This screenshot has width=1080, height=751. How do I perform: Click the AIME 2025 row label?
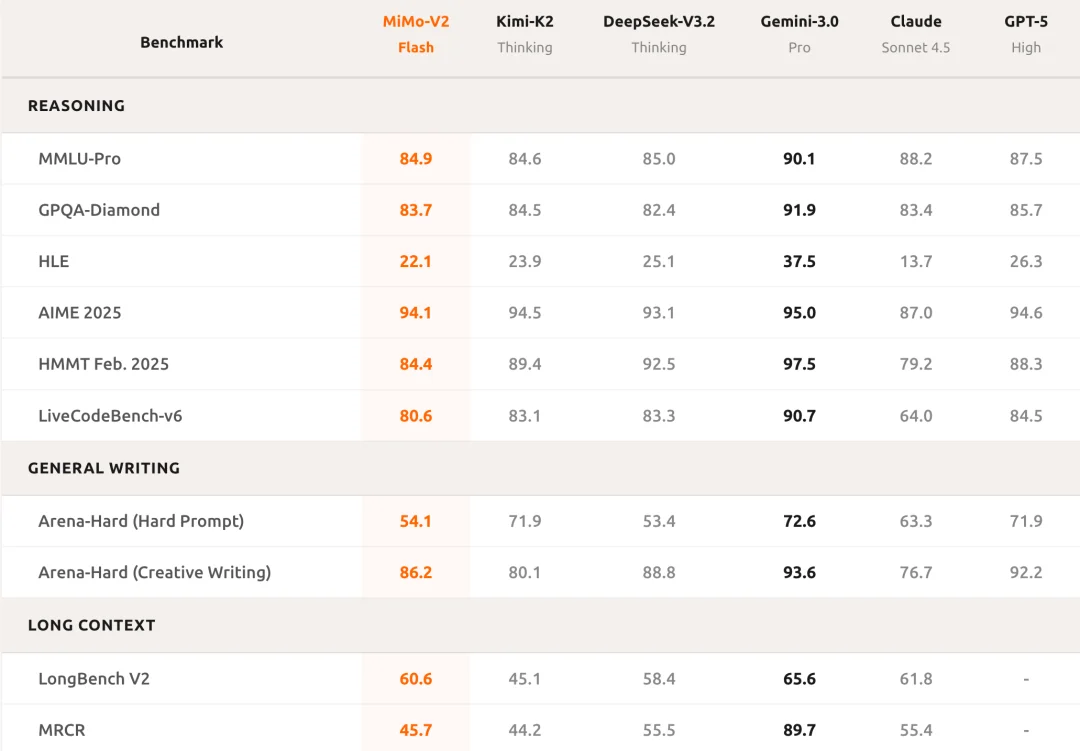(x=80, y=313)
